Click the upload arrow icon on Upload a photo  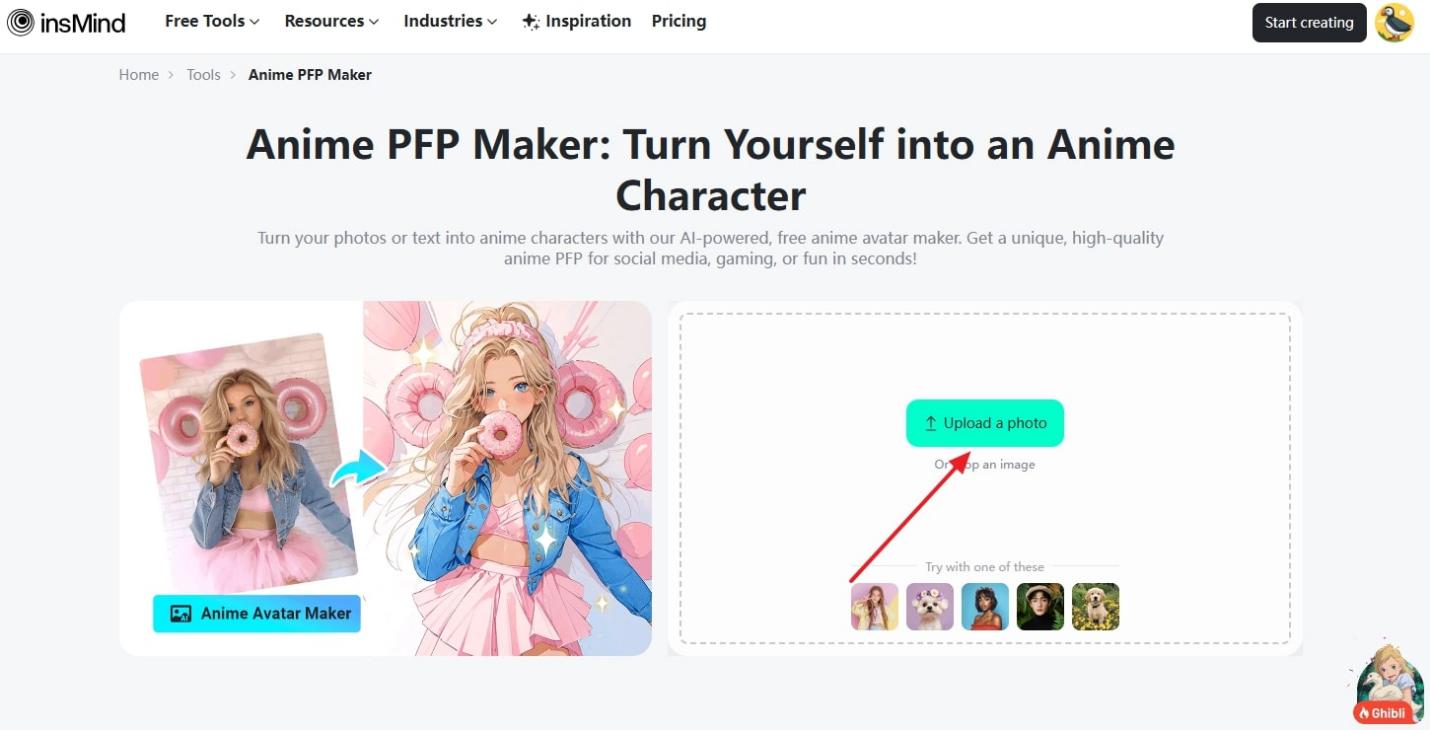930,423
